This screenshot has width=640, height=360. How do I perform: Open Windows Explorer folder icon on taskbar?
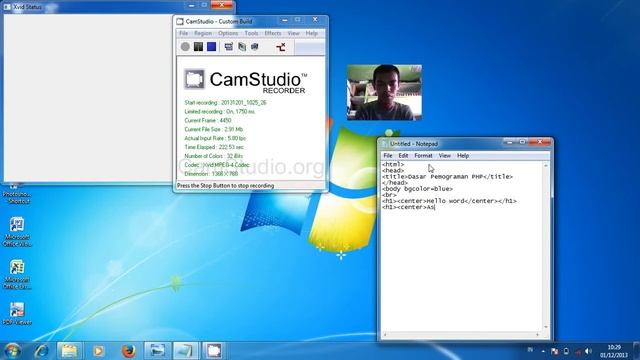coord(69,351)
